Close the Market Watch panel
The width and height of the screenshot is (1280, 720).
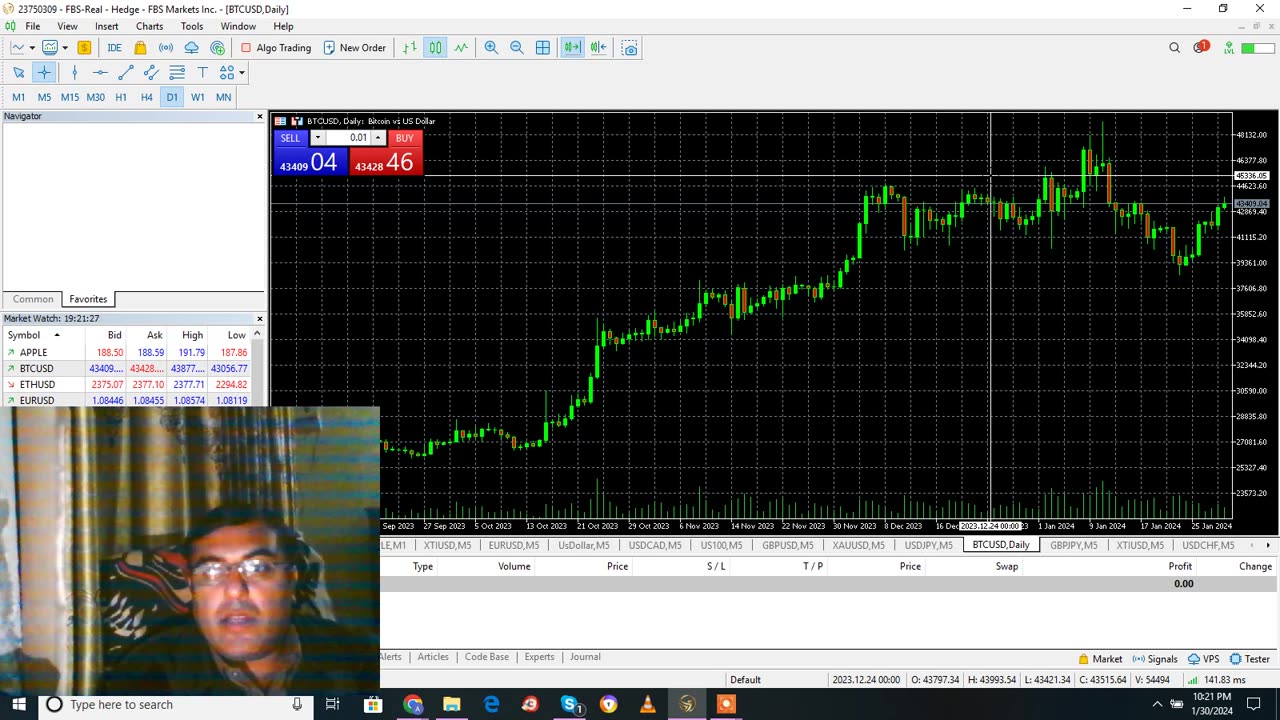coord(259,319)
